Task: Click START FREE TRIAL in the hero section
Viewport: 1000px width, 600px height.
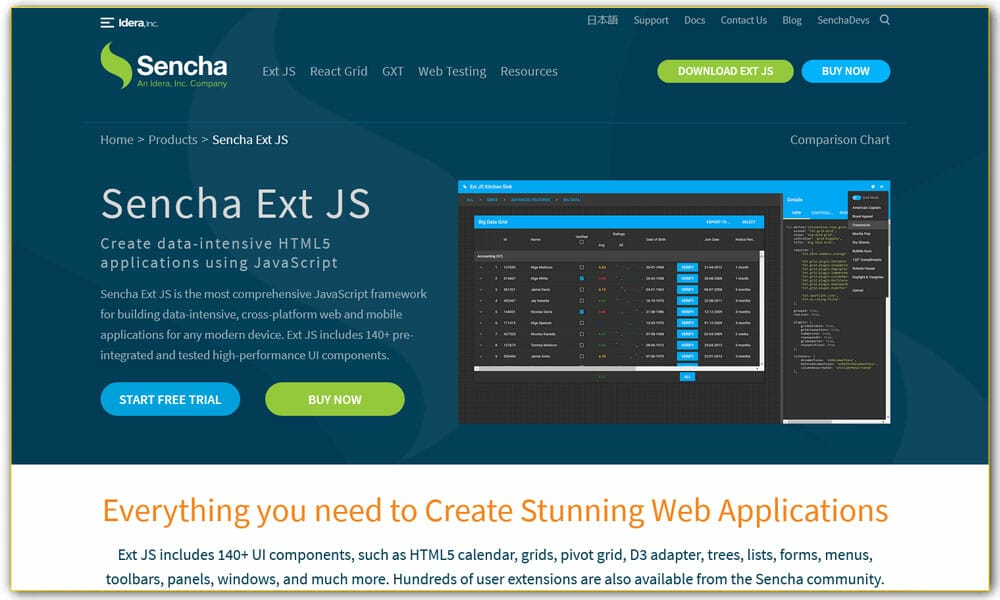Action: tap(170, 399)
